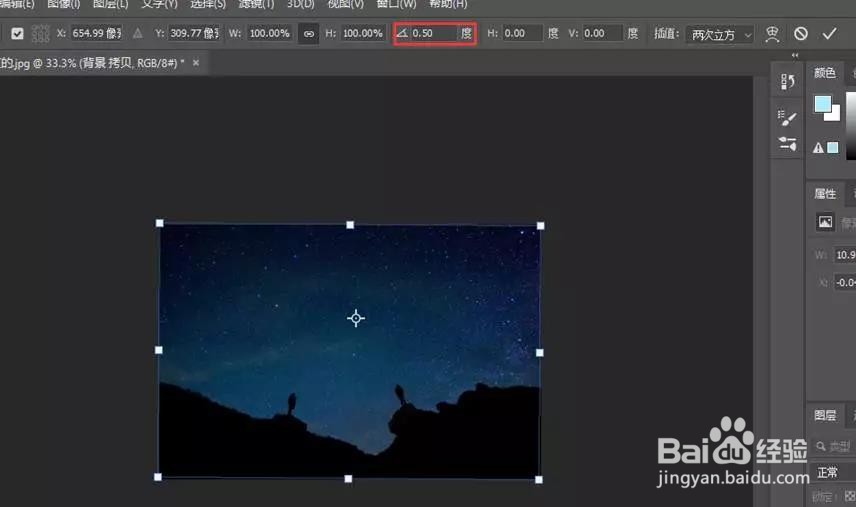Open the Brush settings panel icon
The image size is (856, 507).
click(x=787, y=117)
